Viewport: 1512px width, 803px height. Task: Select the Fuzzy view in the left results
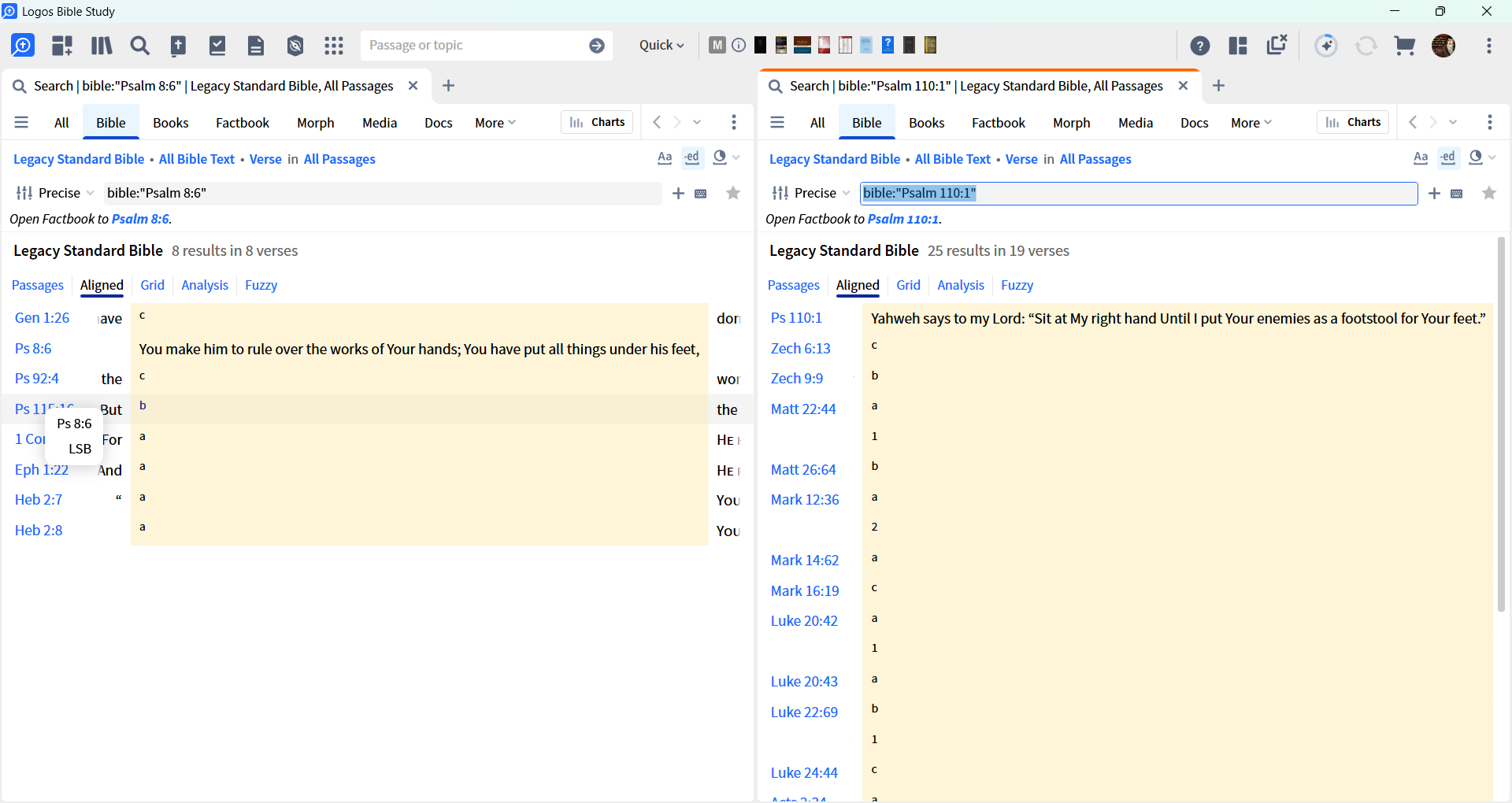click(x=261, y=285)
